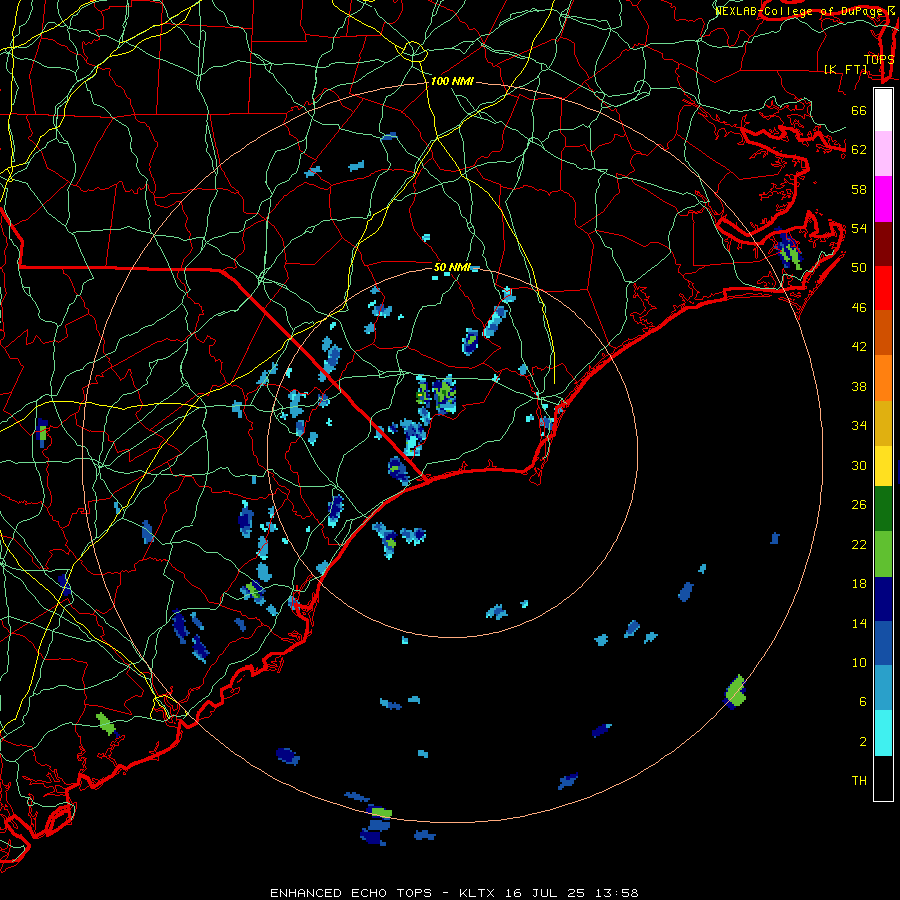Click the white color segment of the legend
Image resolution: width=900 pixels, height=900 pixels.
883,110
